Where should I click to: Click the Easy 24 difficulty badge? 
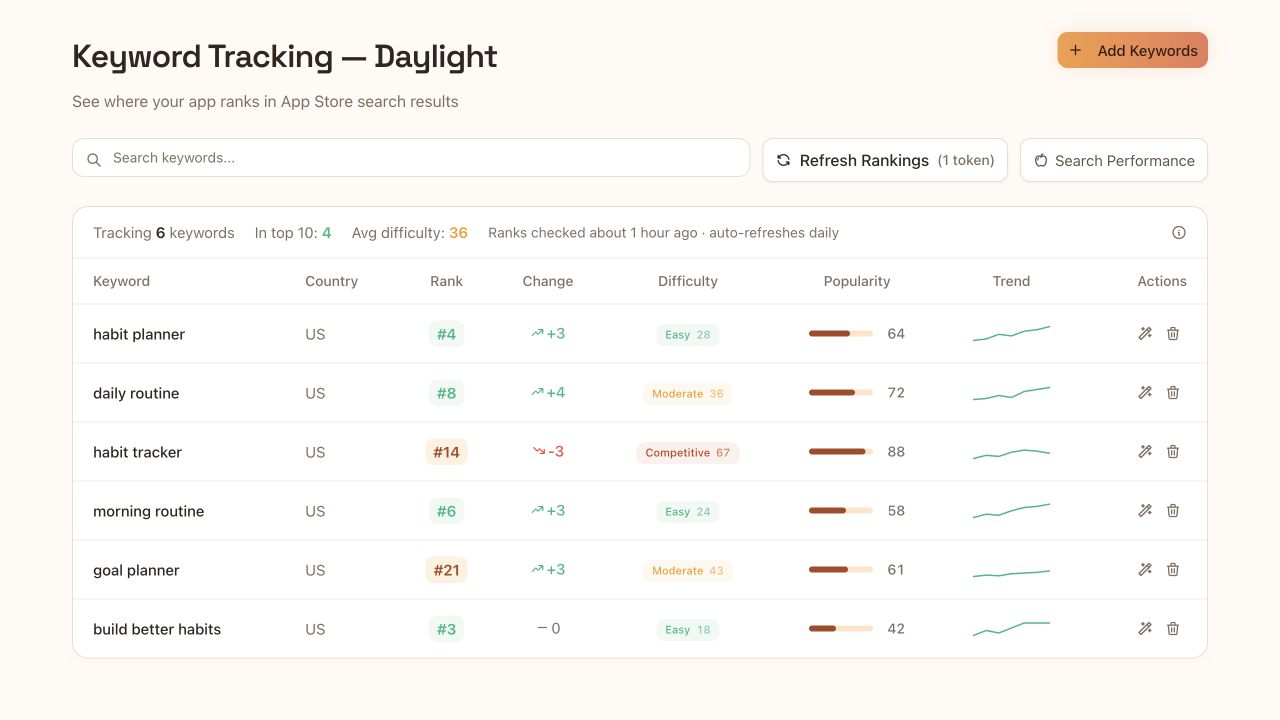(688, 512)
